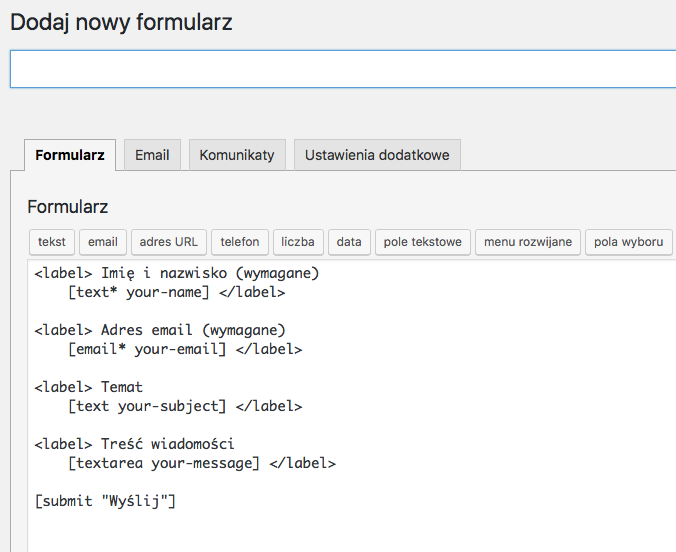Insert a liczba field tag
The height and width of the screenshot is (552, 676).
point(298,242)
